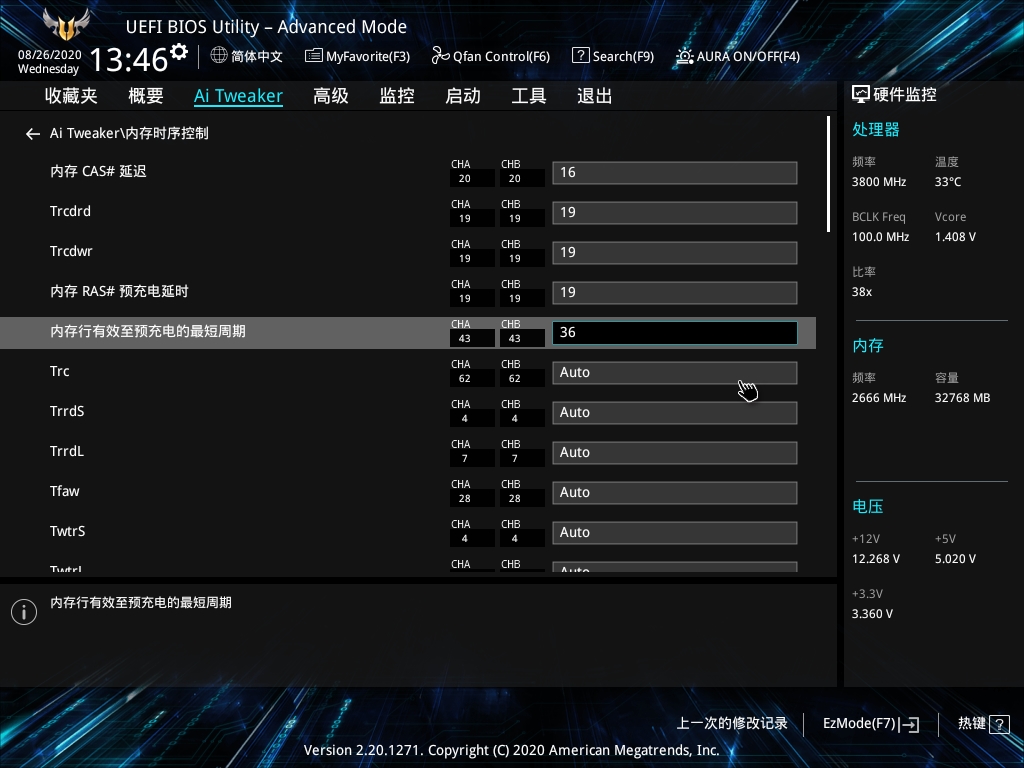The image size is (1024, 768).
Task: Switch to EzMode(F7)
Action: [871, 724]
